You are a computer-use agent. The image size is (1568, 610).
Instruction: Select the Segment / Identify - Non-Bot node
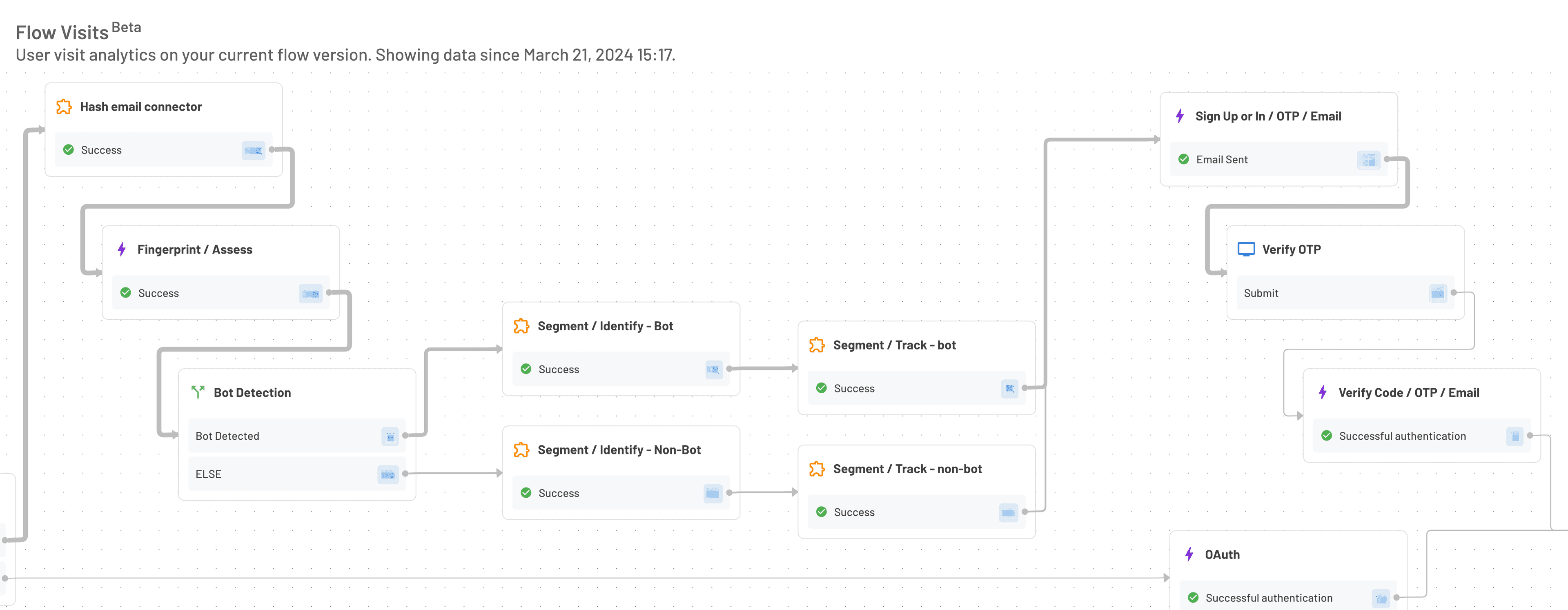(620, 449)
